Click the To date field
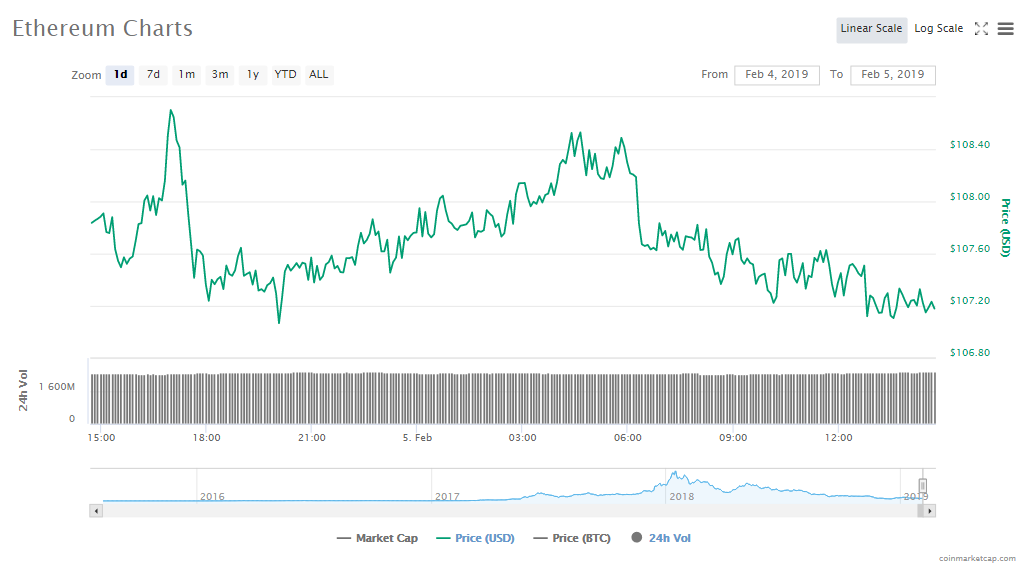This screenshot has height=576, width=1033. (892, 75)
